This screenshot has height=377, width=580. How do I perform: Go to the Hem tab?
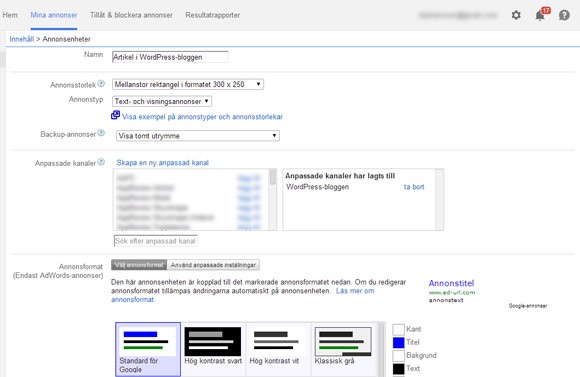10,15
